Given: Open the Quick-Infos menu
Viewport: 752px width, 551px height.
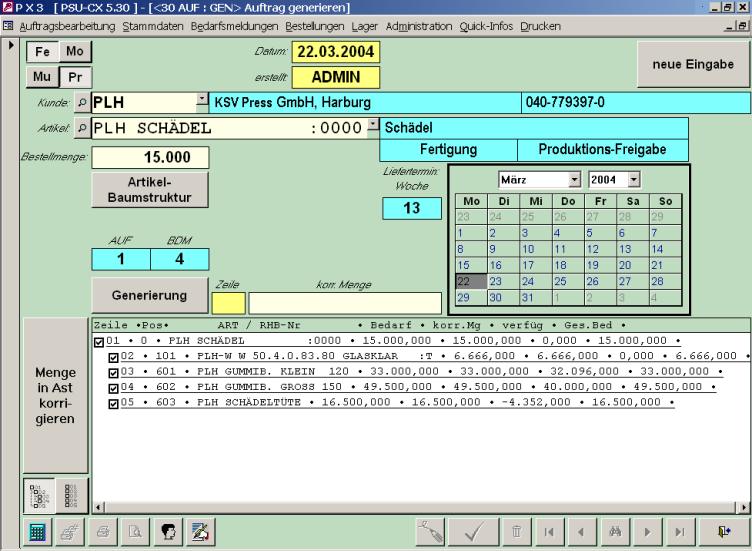Looking at the screenshot, I should (x=486, y=24).
